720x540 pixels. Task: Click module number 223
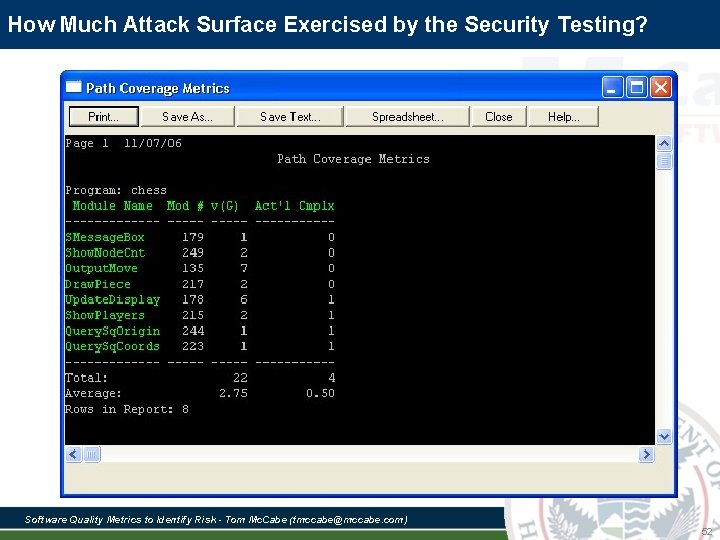coord(193,346)
